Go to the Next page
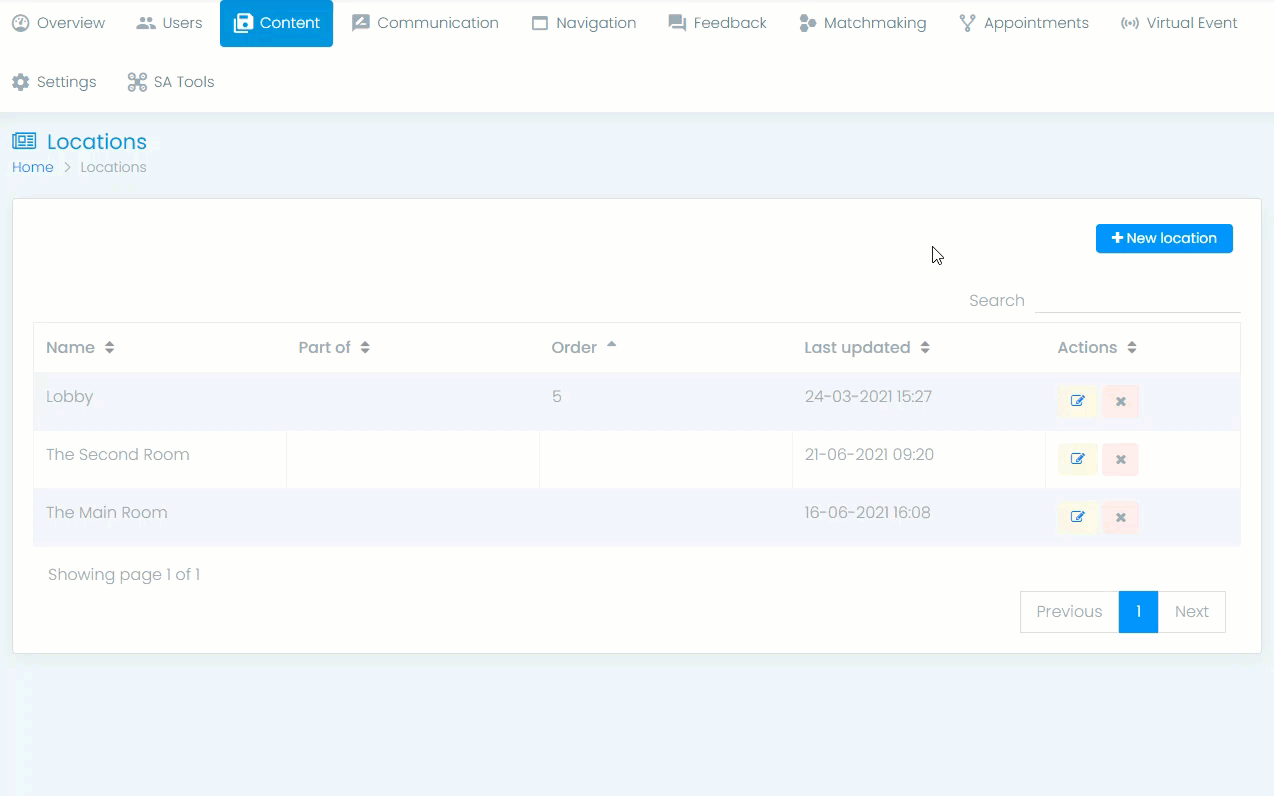The height and width of the screenshot is (796, 1274). [1192, 612]
